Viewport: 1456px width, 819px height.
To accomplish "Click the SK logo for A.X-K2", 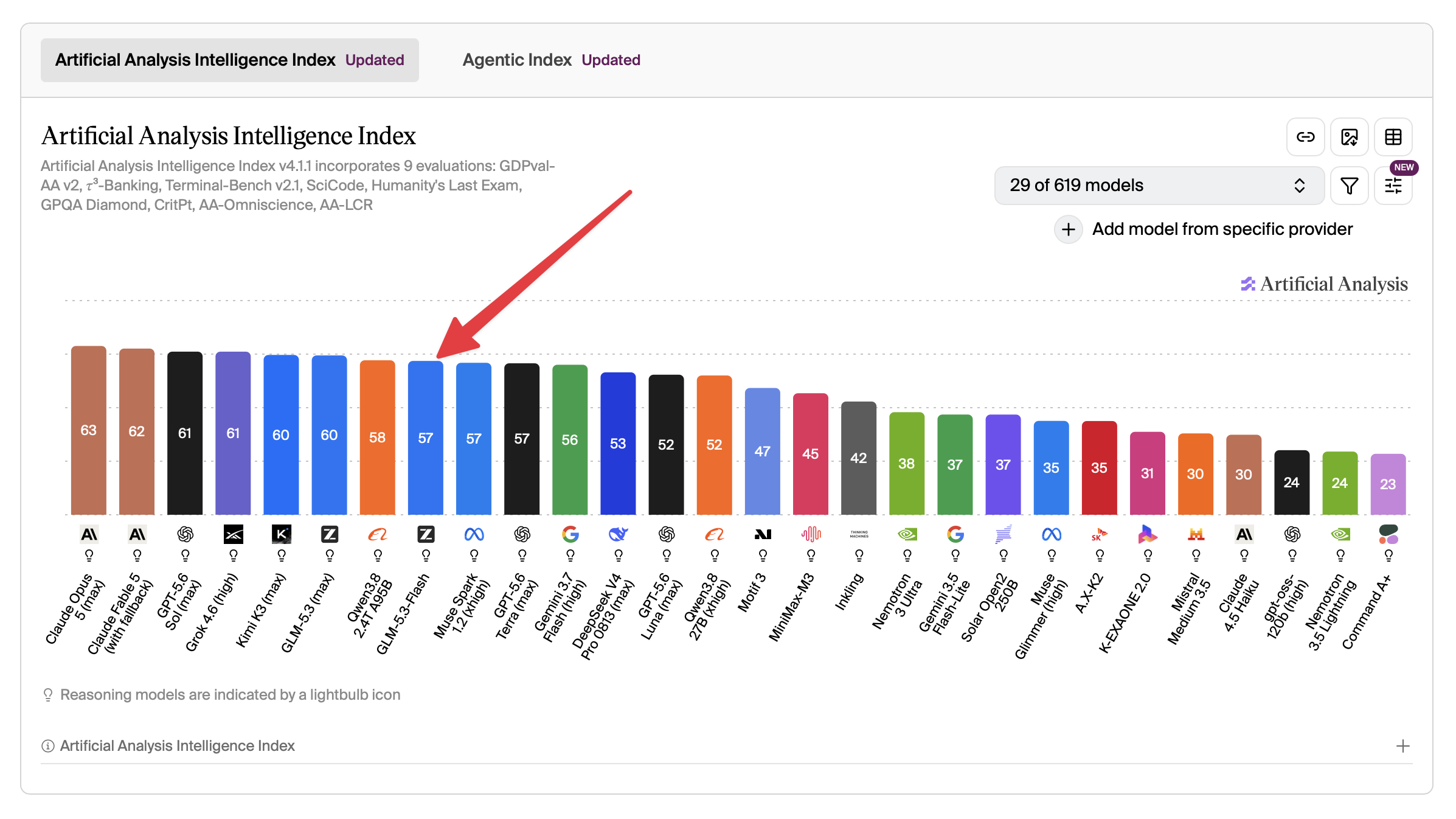I will 1100,534.
